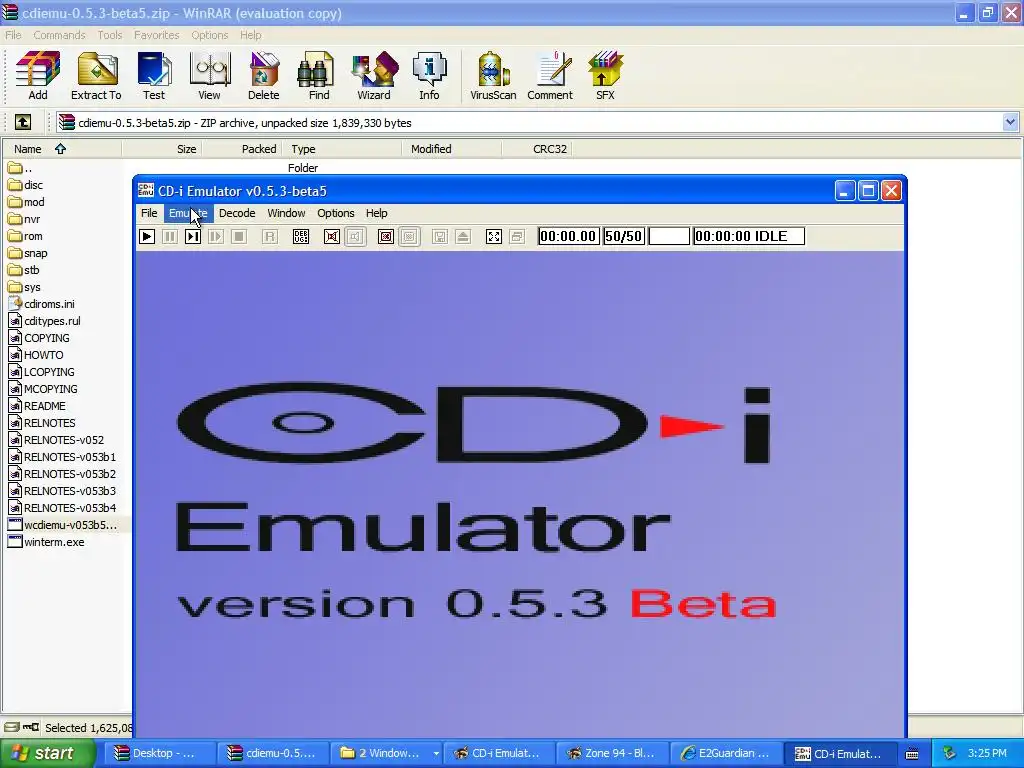Click the greyed slow-step playback button

pos(216,236)
